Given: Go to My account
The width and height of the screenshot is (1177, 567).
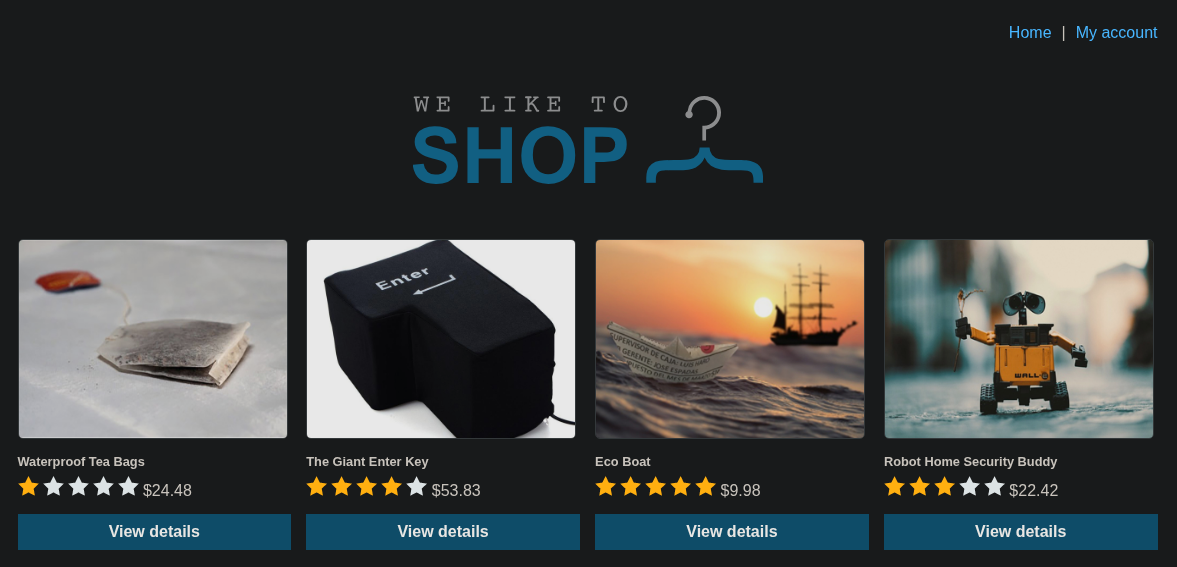Looking at the screenshot, I should (x=1116, y=32).
